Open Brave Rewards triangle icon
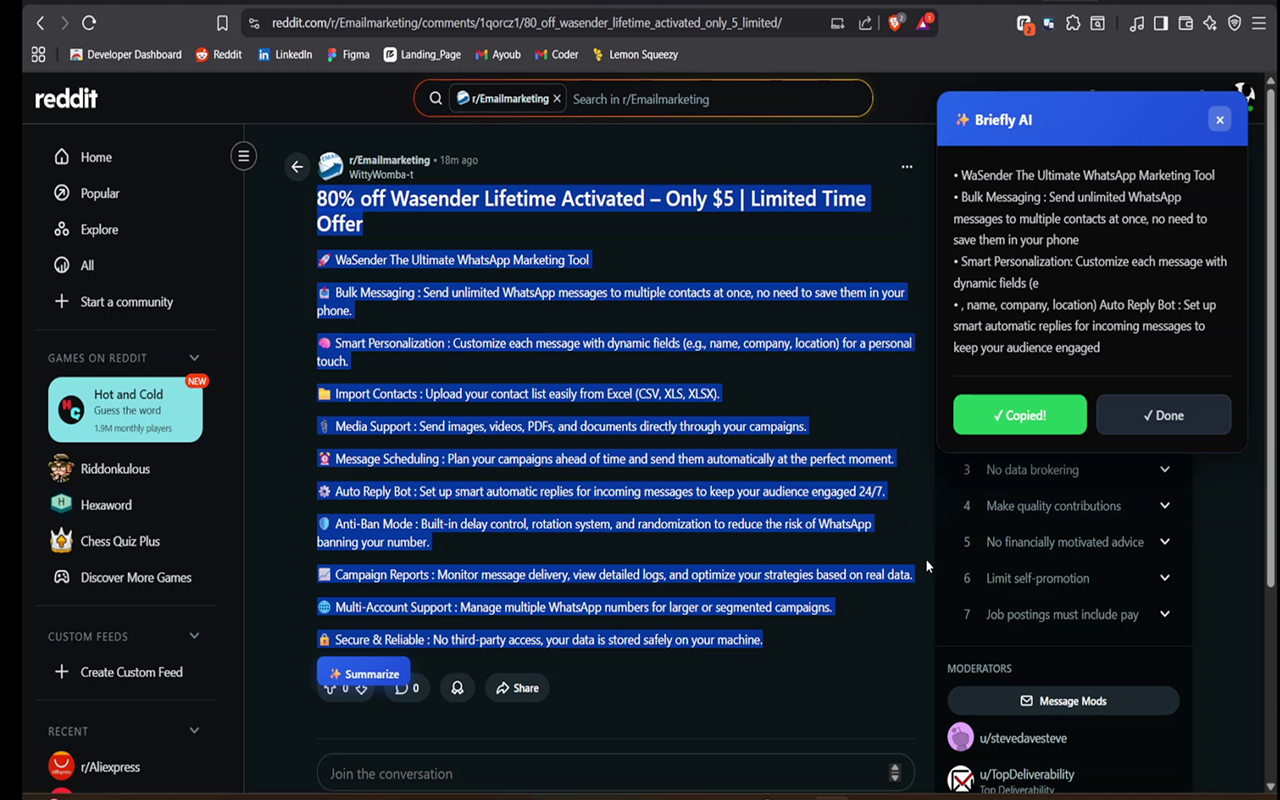 tap(923, 22)
